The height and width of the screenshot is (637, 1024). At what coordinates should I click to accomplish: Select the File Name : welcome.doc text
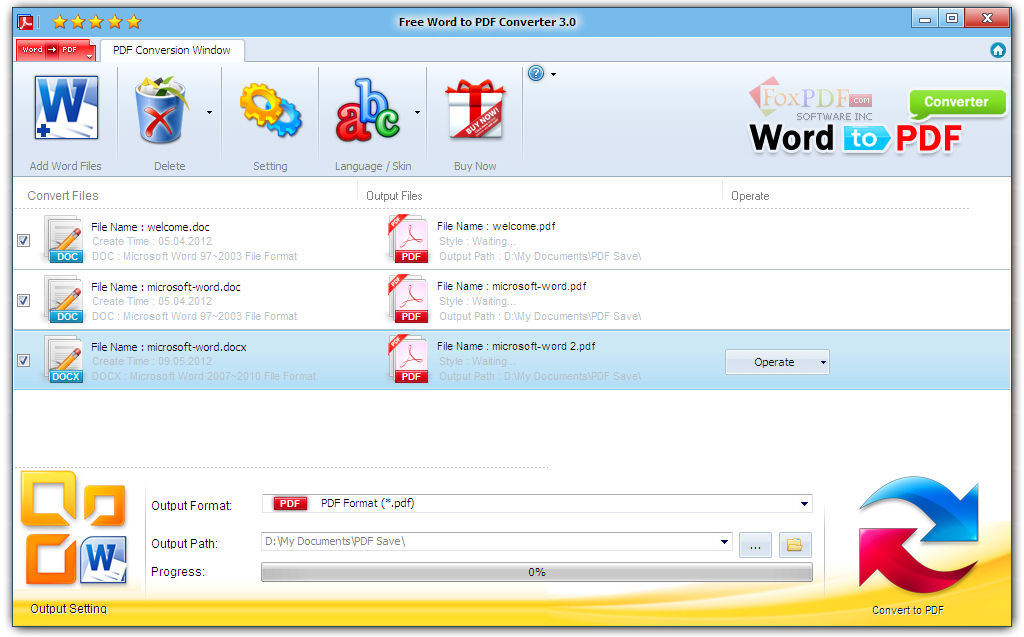150,227
